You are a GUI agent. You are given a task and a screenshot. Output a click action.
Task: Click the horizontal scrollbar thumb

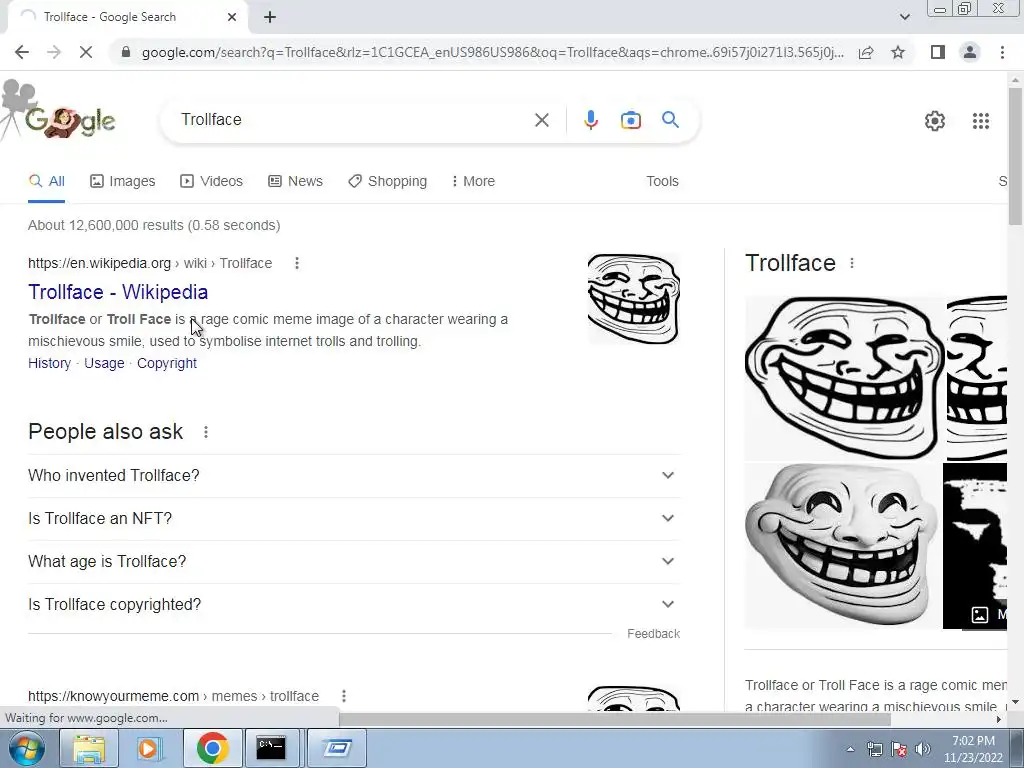click(x=615, y=719)
